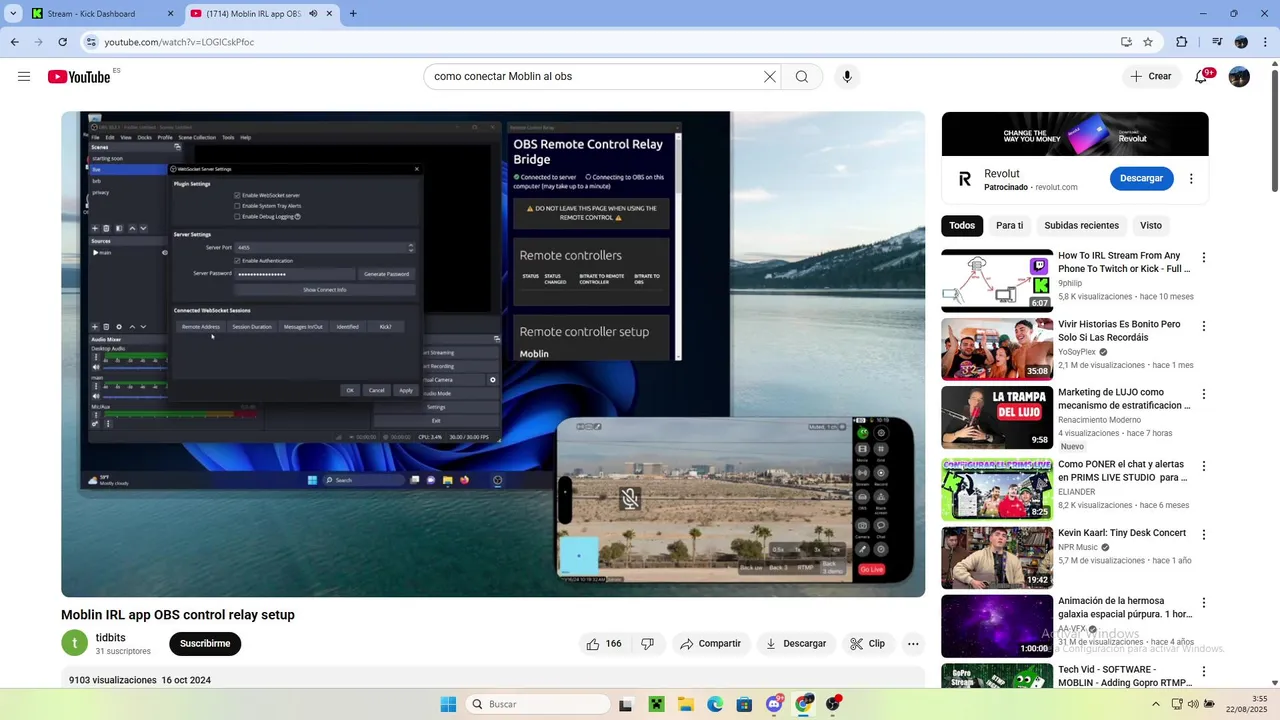Open options for Como PONER el chat video

pyautogui.click(x=1204, y=466)
